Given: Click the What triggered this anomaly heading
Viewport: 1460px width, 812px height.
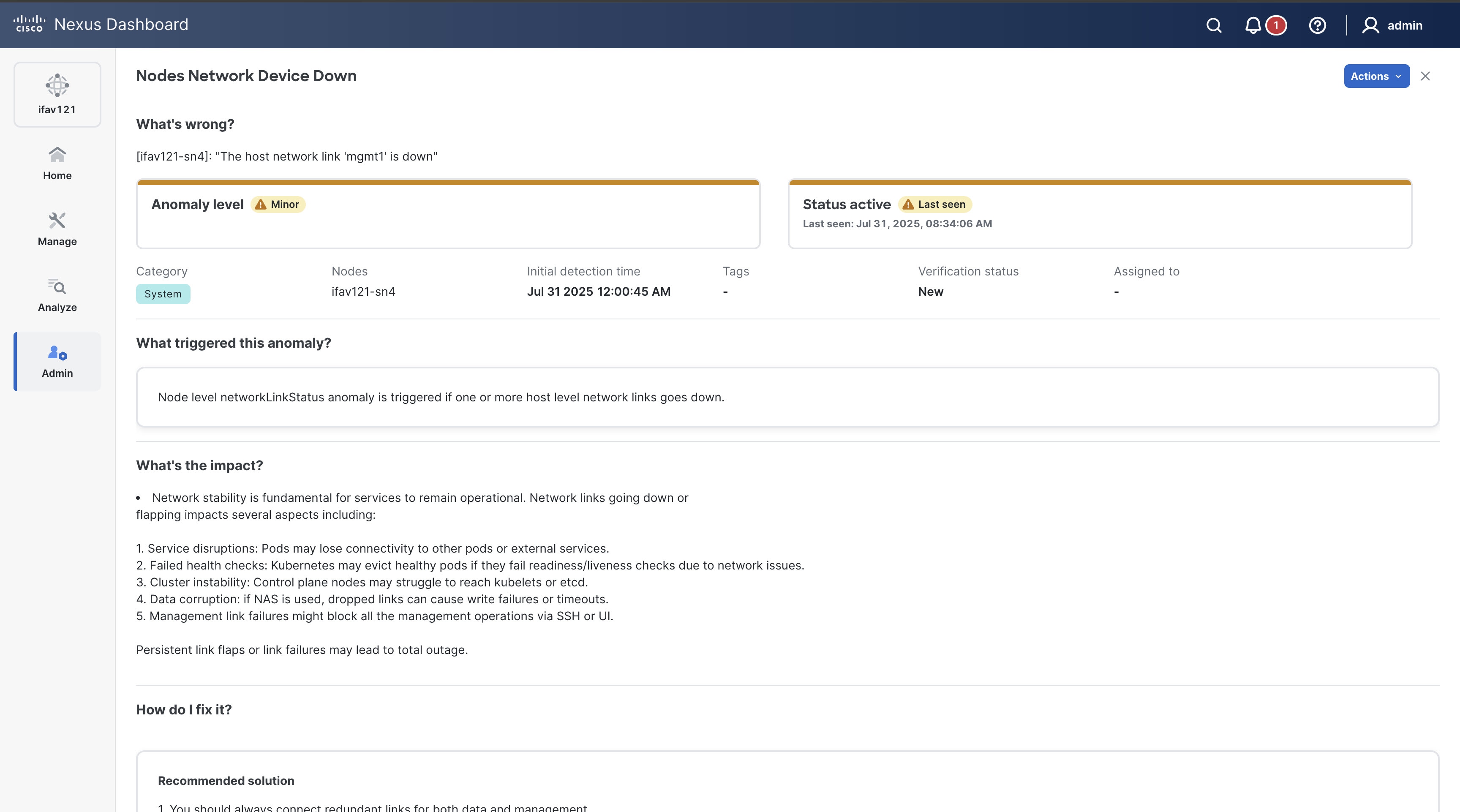Looking at the screenshot, I should pyautogui.click(x=234, y=343).
